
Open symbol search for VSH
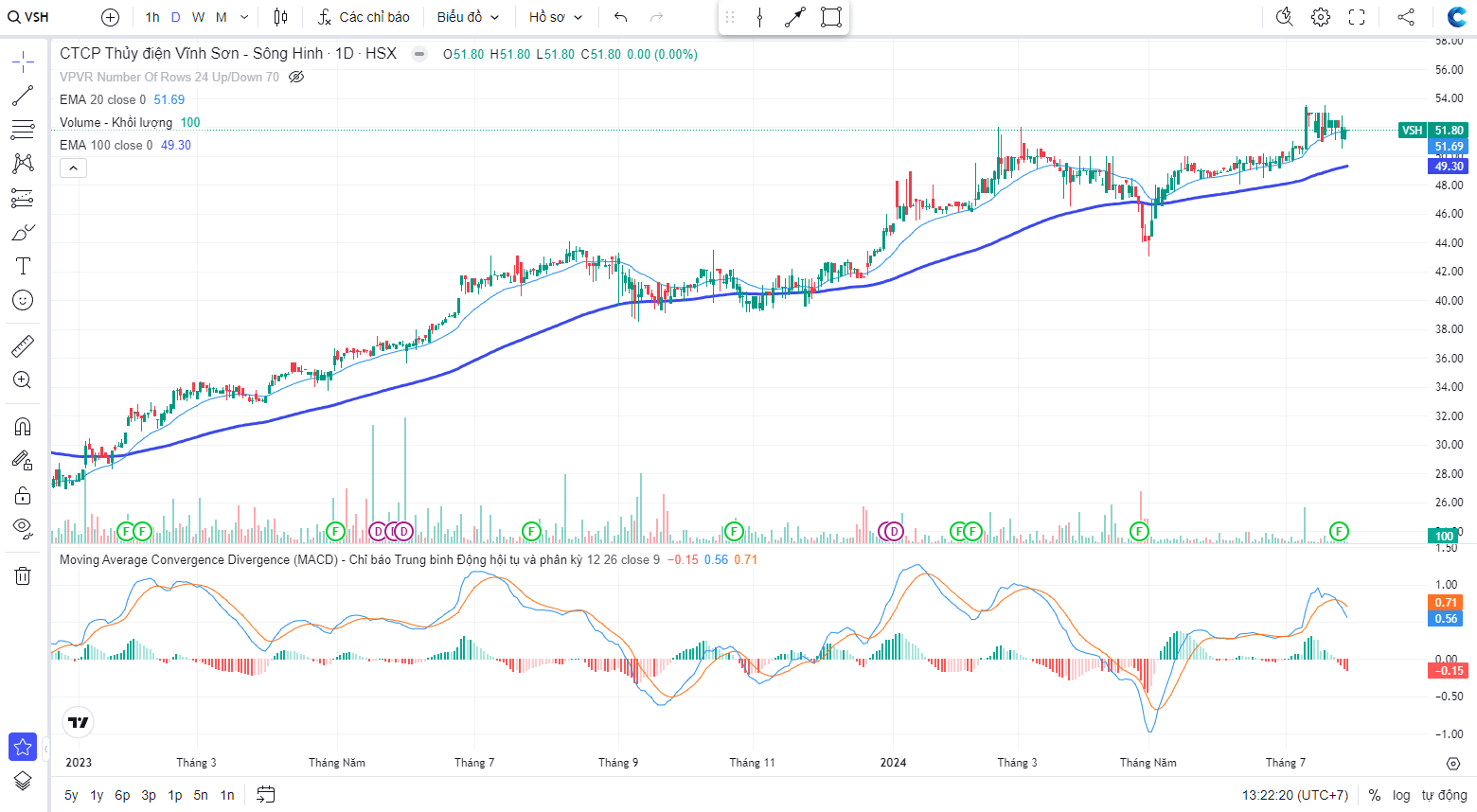(28, 17)
